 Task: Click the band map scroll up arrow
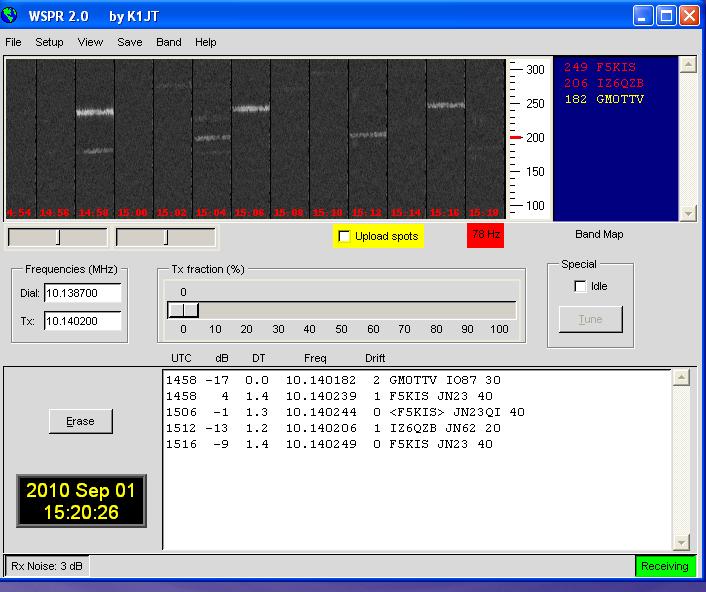(x=687, y=64)
